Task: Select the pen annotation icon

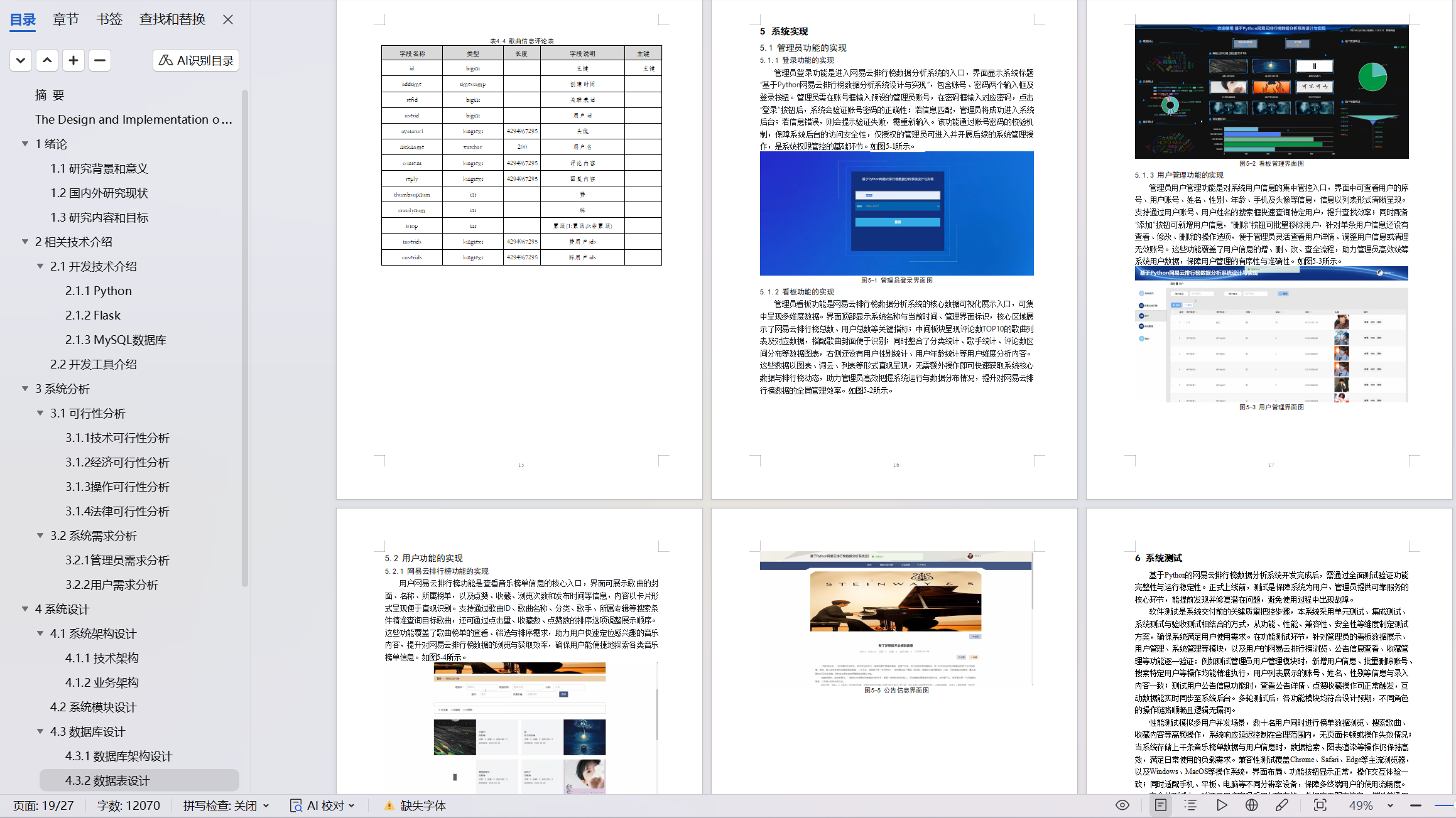Action: 1282,805
